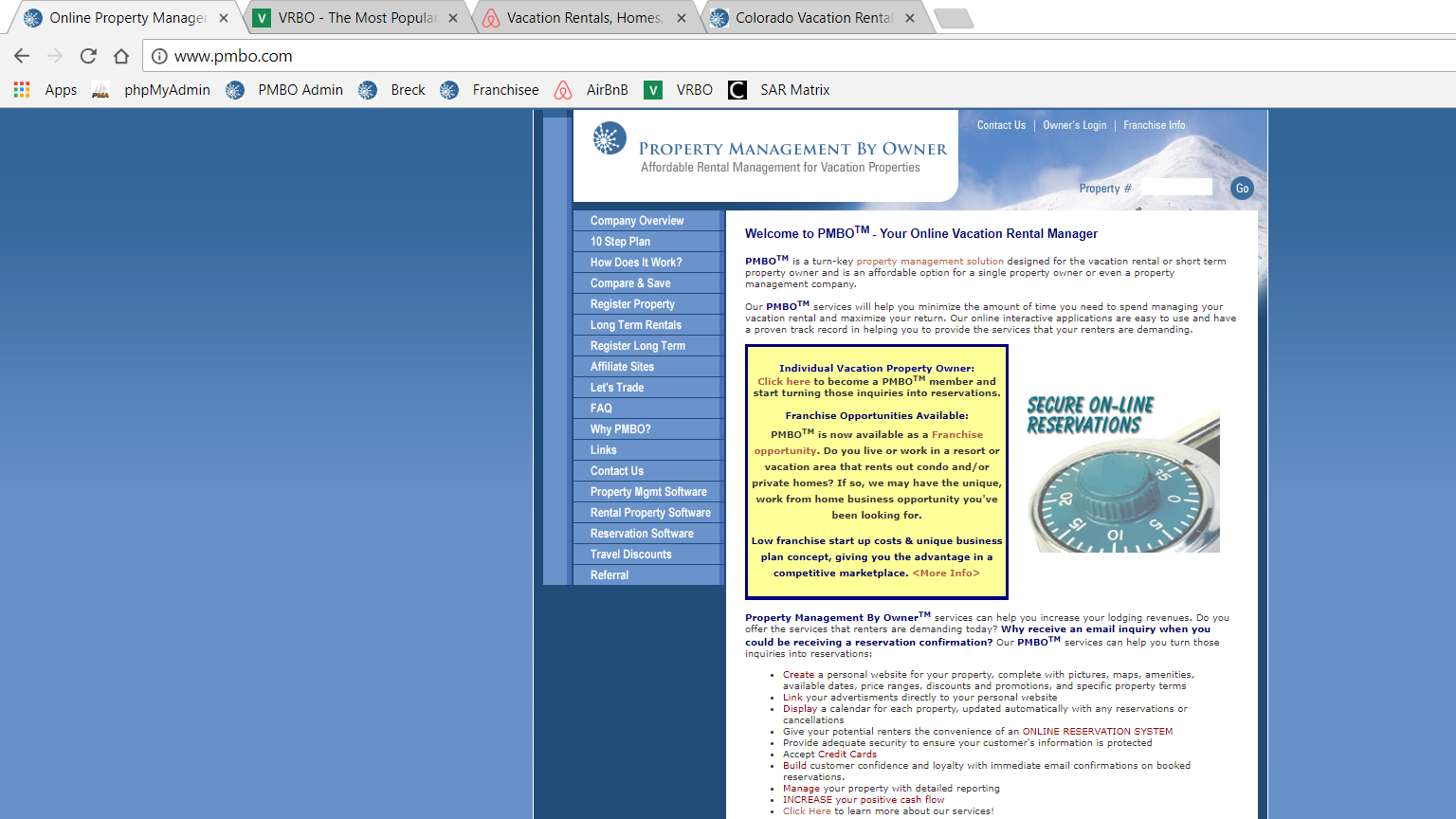Click here link in the yellow box
Screen dimensions: 1456x819
pos(784,381)
